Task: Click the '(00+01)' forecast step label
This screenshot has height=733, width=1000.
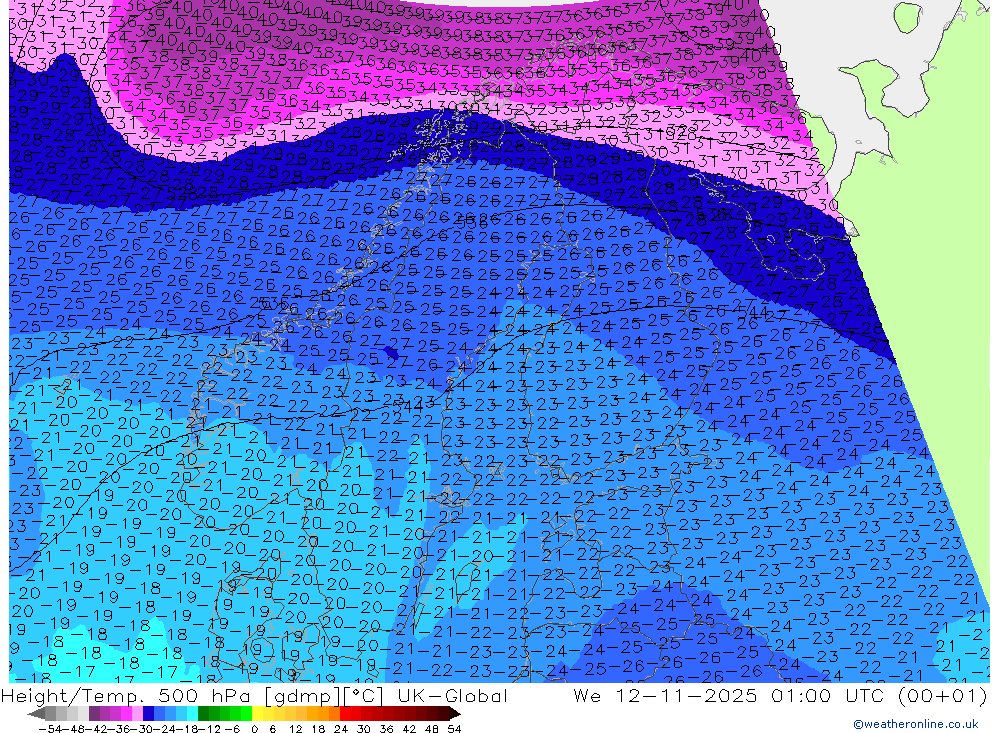Action: (x=942, y=695)
